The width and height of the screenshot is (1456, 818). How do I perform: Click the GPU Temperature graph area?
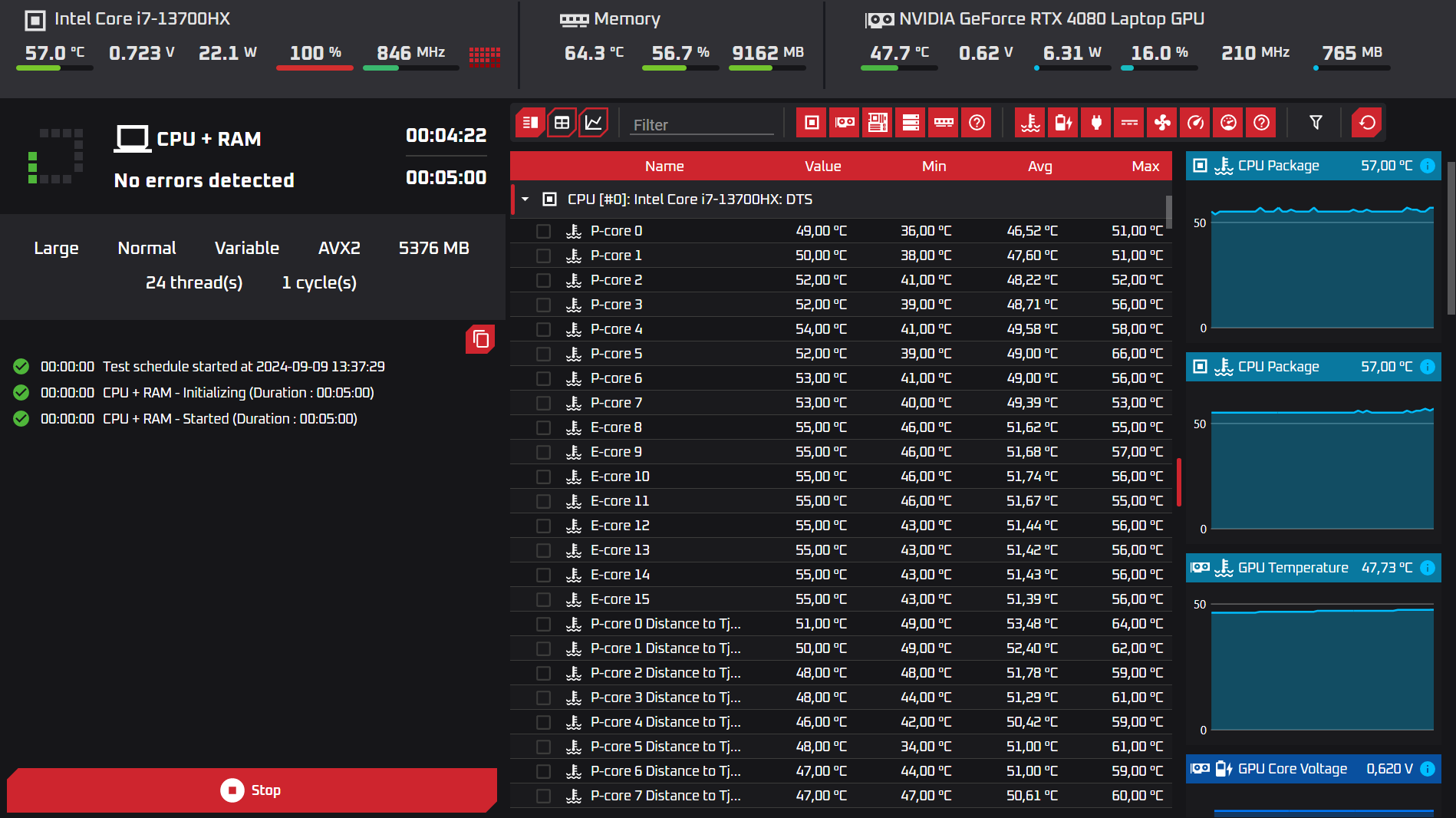[x=1322, y=666]
